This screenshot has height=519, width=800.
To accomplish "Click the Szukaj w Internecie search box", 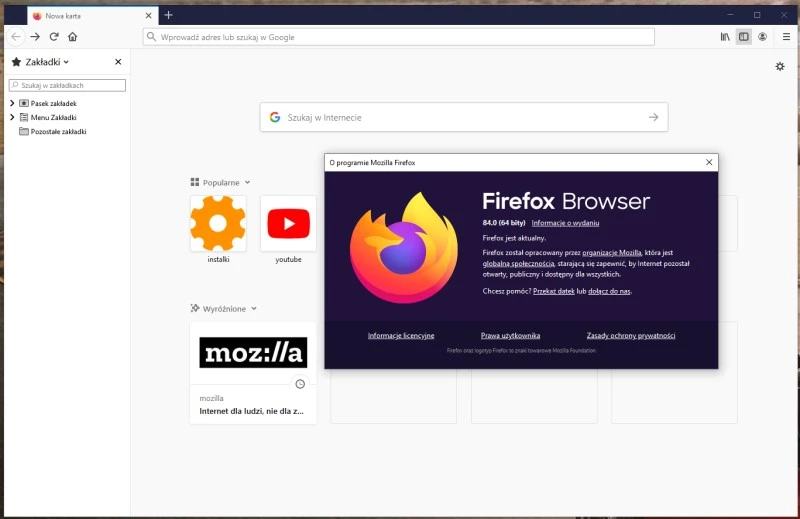I will (x=464, y=117).
